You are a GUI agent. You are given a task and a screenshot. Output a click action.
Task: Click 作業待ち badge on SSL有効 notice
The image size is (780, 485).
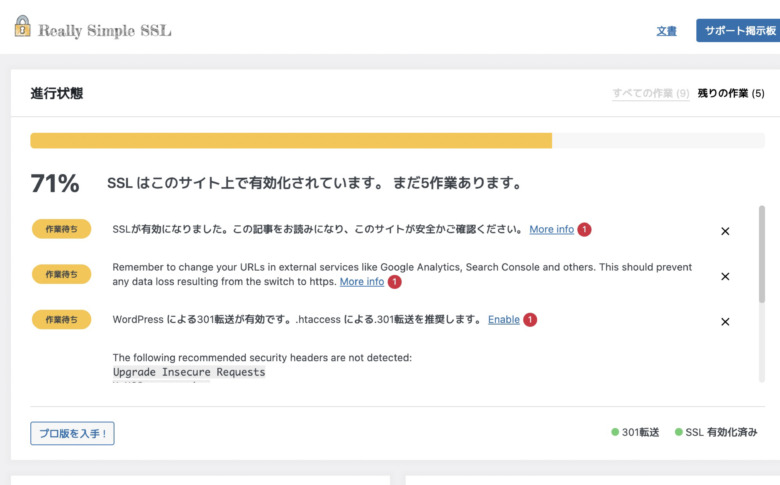point(62,229)
